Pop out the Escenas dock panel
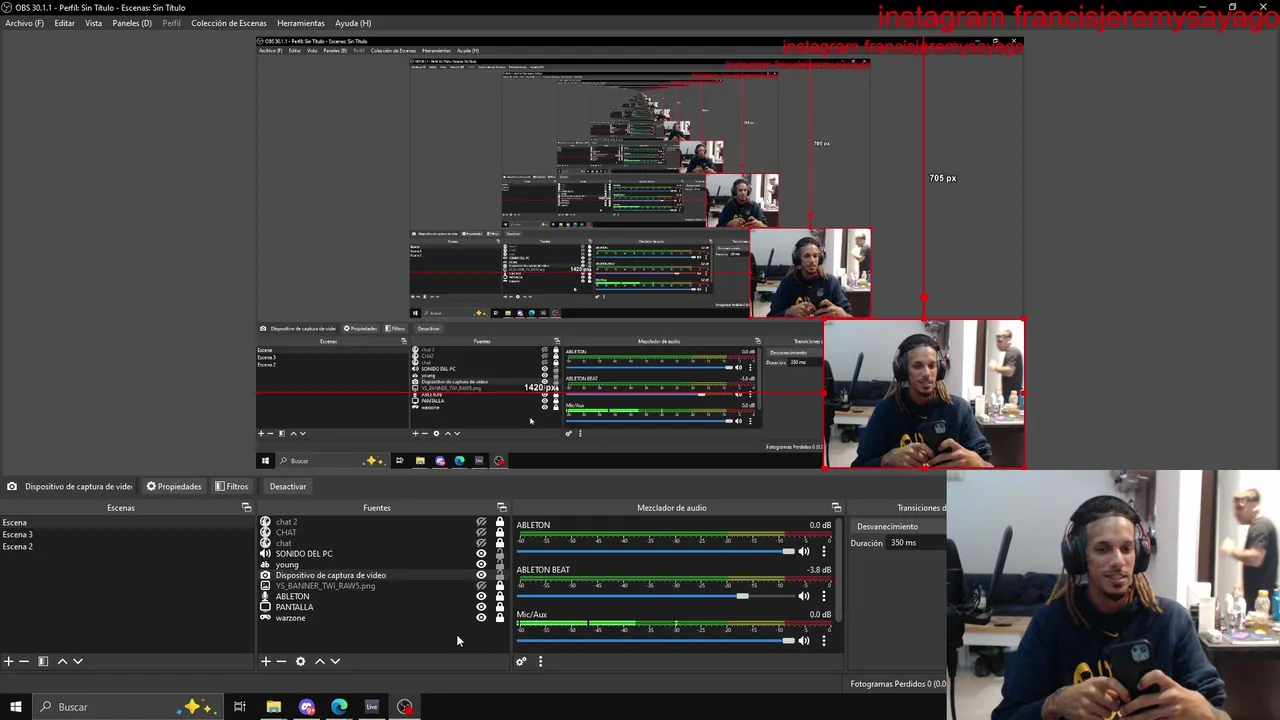This screenshot has width=1280, height=720. (246, 508)
